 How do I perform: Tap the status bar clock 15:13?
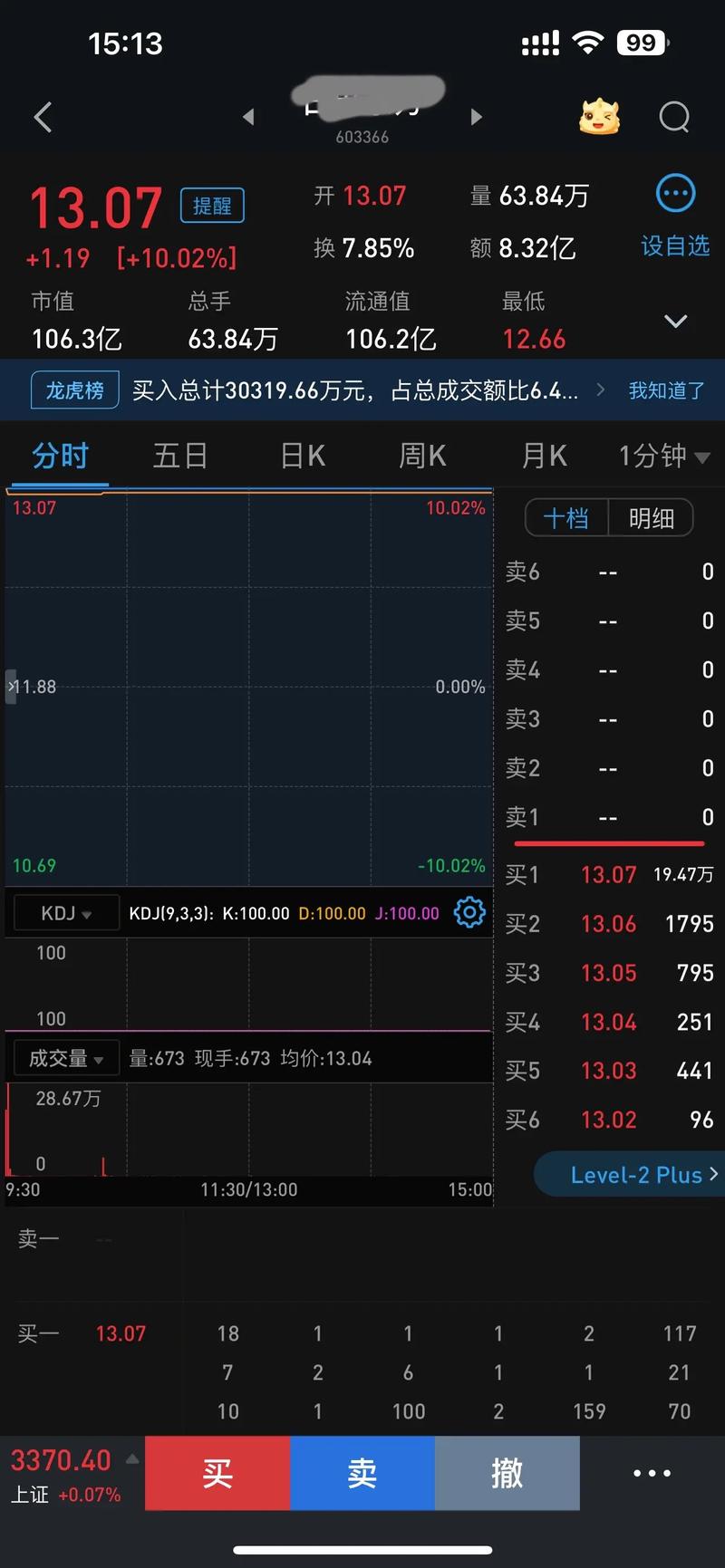[125, 43]
